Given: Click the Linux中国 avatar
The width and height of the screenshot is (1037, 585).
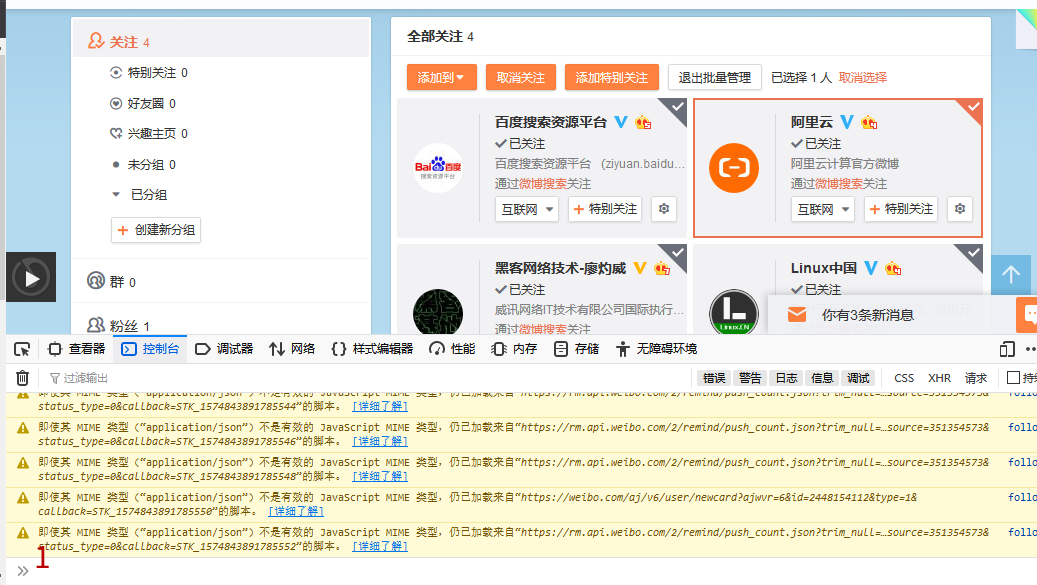Looking at the screenshot, I should click(x=733, y=312).
